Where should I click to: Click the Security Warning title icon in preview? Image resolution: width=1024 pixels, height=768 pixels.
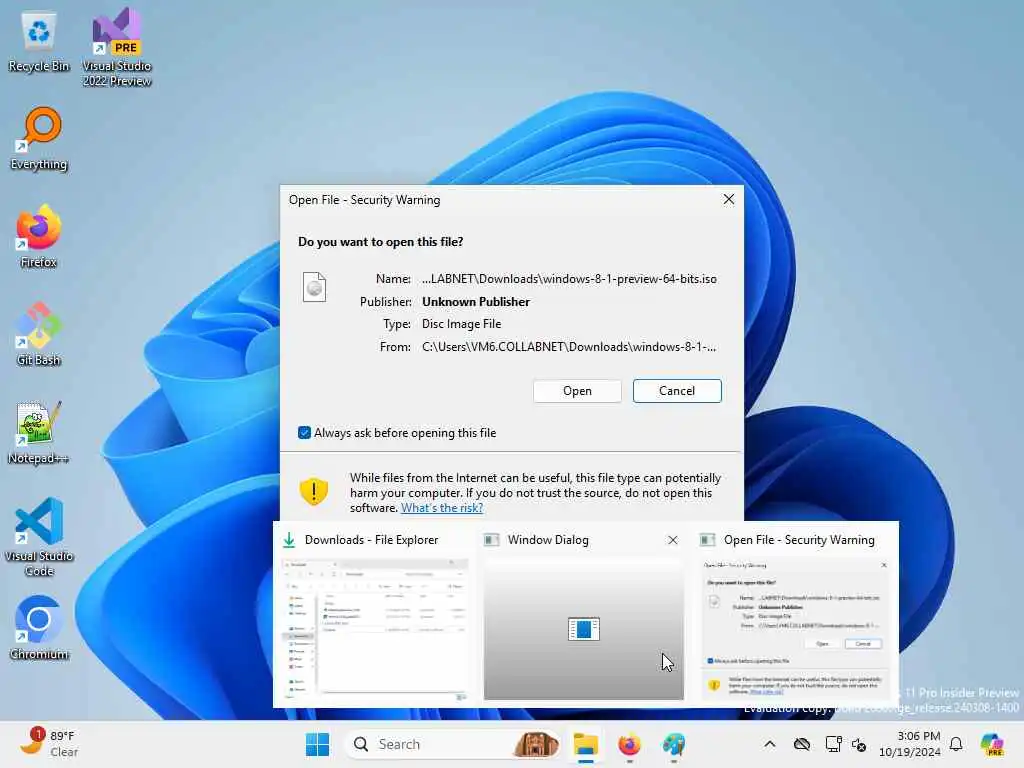point(707,540)
